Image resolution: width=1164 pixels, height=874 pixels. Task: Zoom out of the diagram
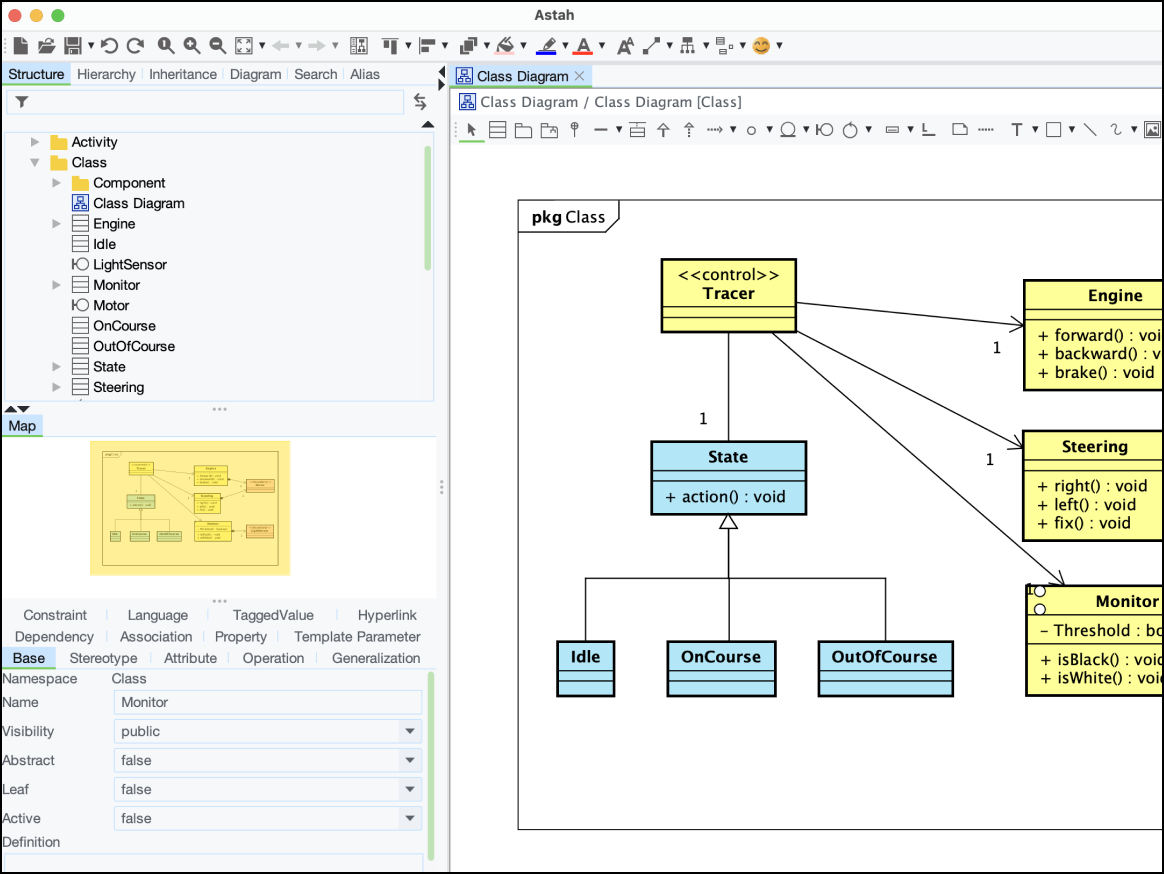click(217, 46)
